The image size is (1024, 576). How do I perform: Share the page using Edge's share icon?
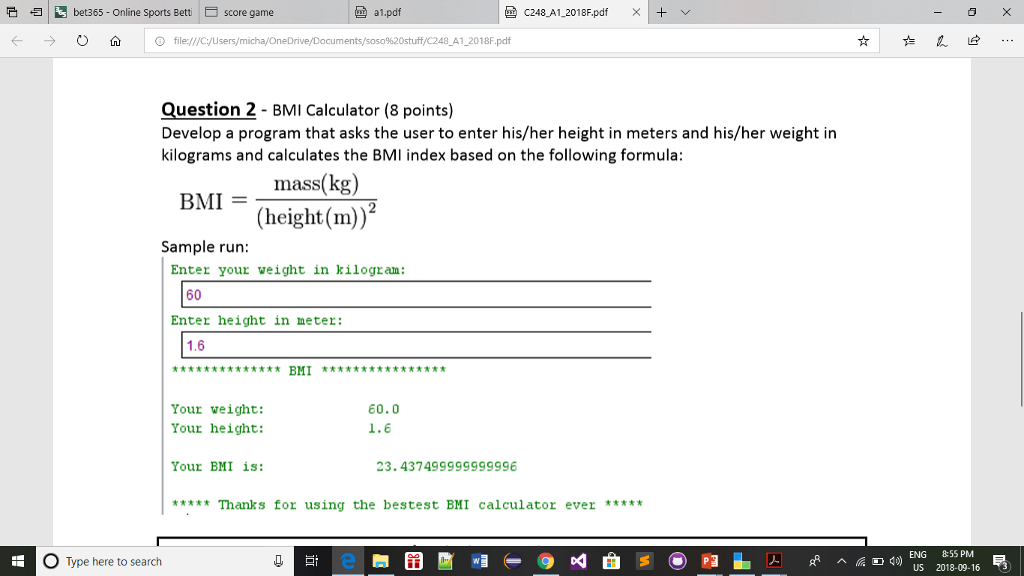pyautogui.click(x=972, y=42)
